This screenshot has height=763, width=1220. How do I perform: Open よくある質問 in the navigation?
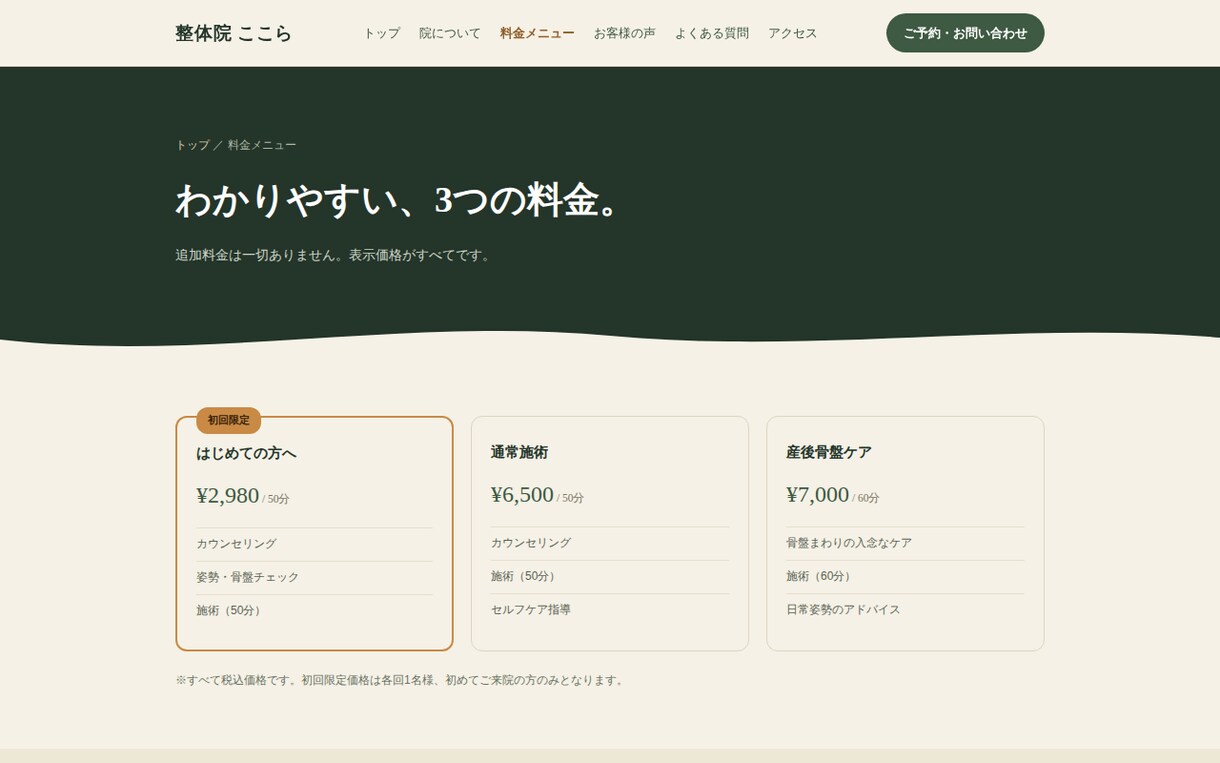point(711,33)
